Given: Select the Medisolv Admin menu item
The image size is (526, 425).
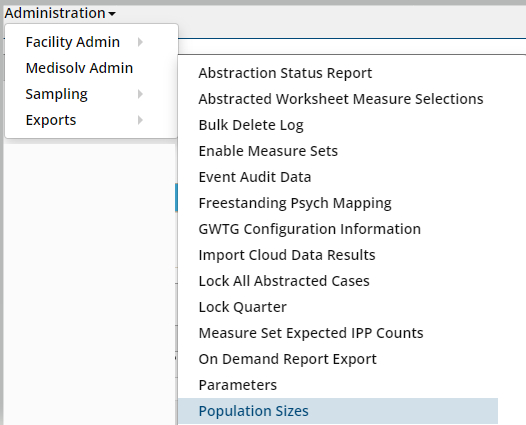Looking at the screenshot, I should tap(79, 68).
